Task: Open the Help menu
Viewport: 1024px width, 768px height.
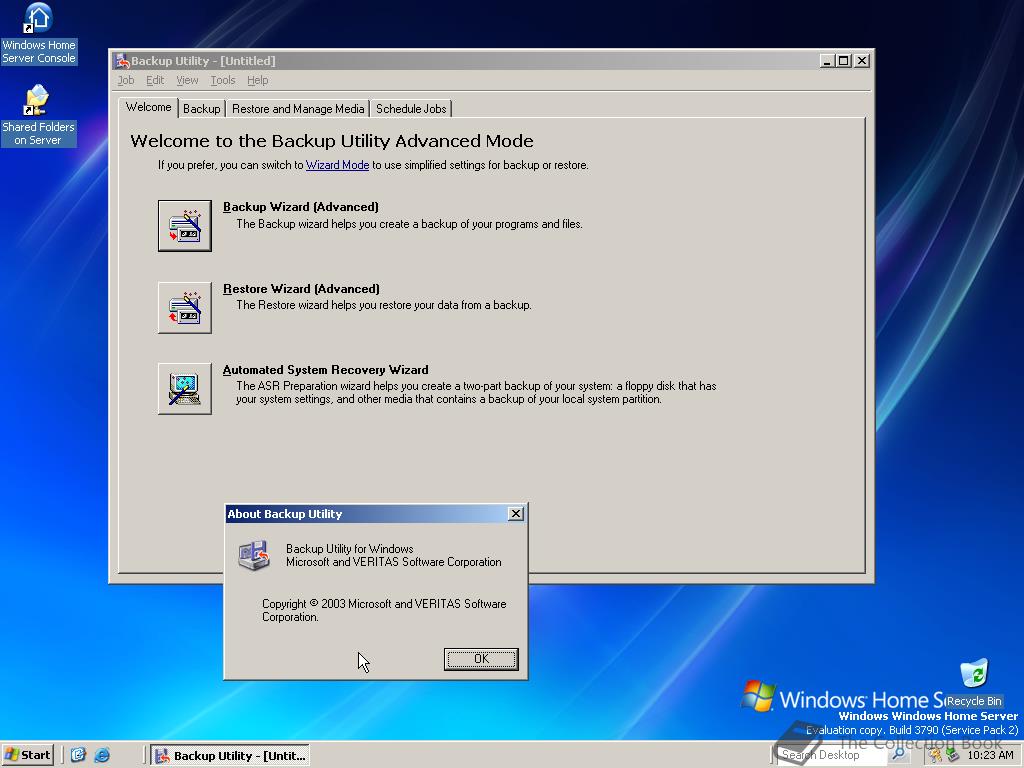Action: tap(257, 80)
